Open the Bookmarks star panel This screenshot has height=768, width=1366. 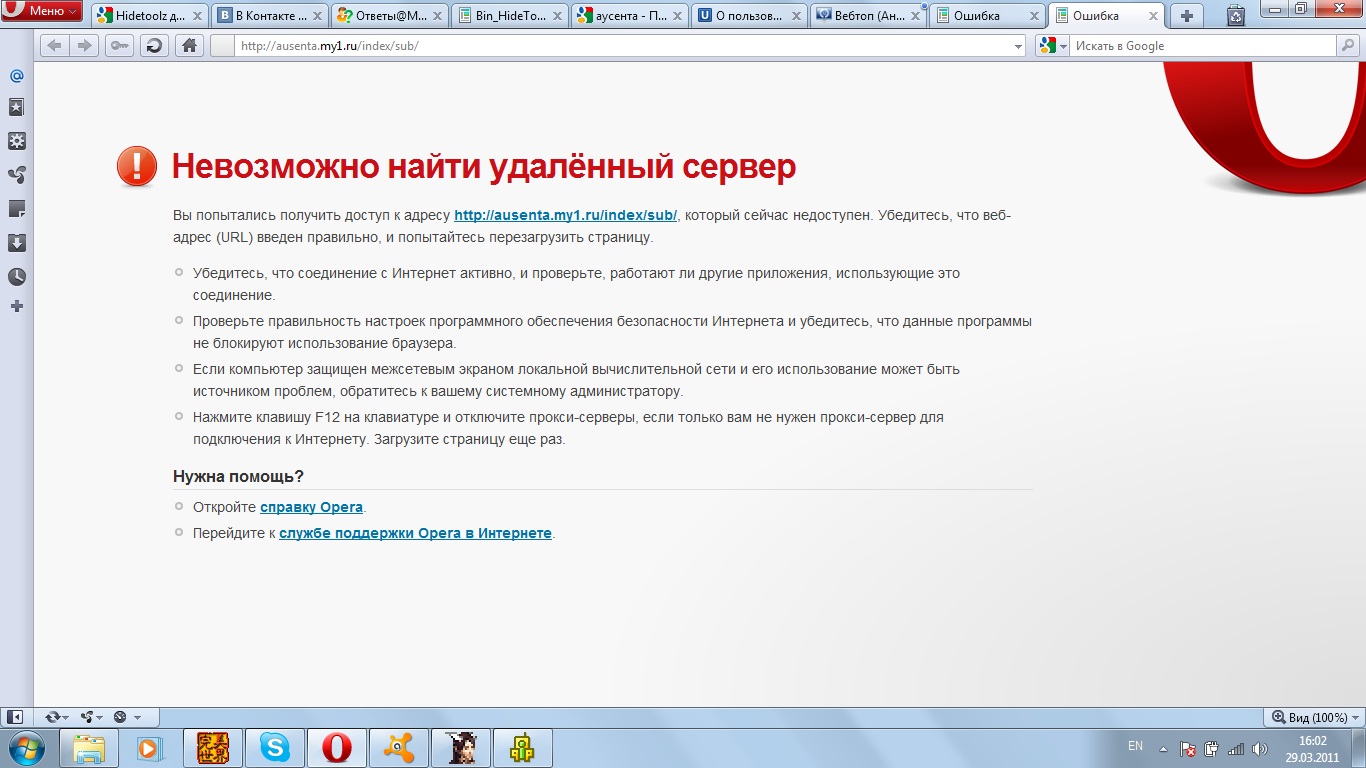point(16,107)
